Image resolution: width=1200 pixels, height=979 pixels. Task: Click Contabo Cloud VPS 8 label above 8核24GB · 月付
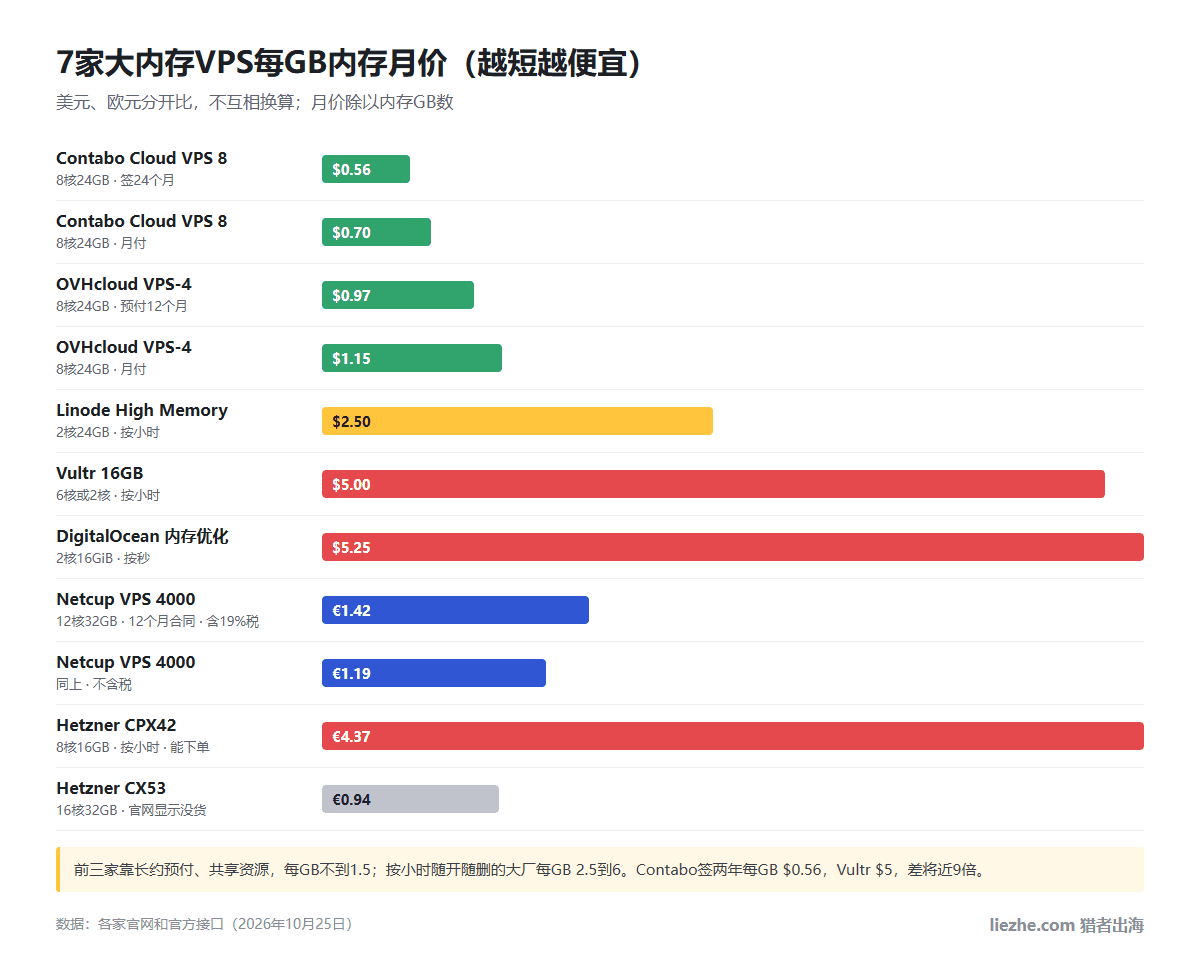tap(142, 221)
